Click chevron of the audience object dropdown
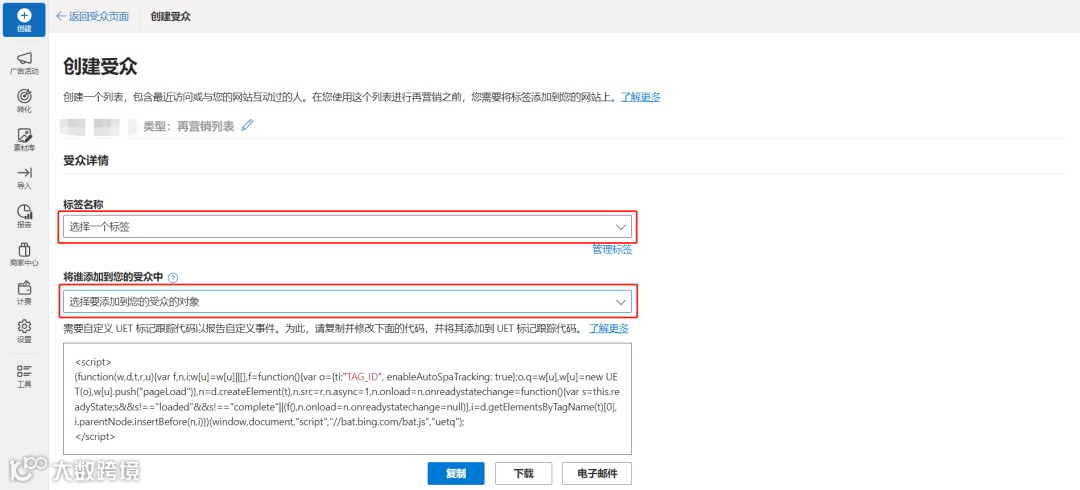 [621, 302]
